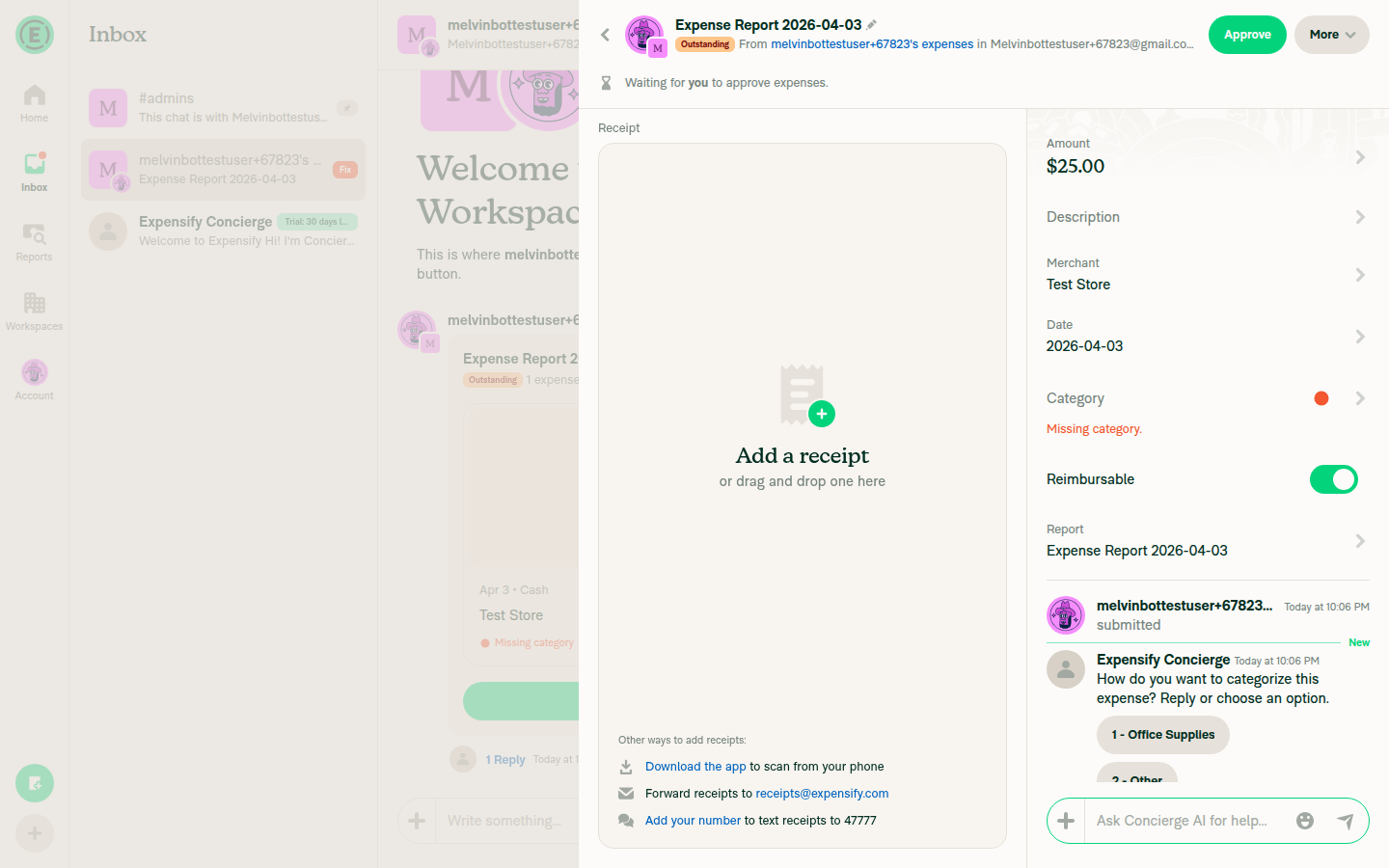Click the Approve button
Viewport: 1389px width, 868px height.
[1246, 35]
